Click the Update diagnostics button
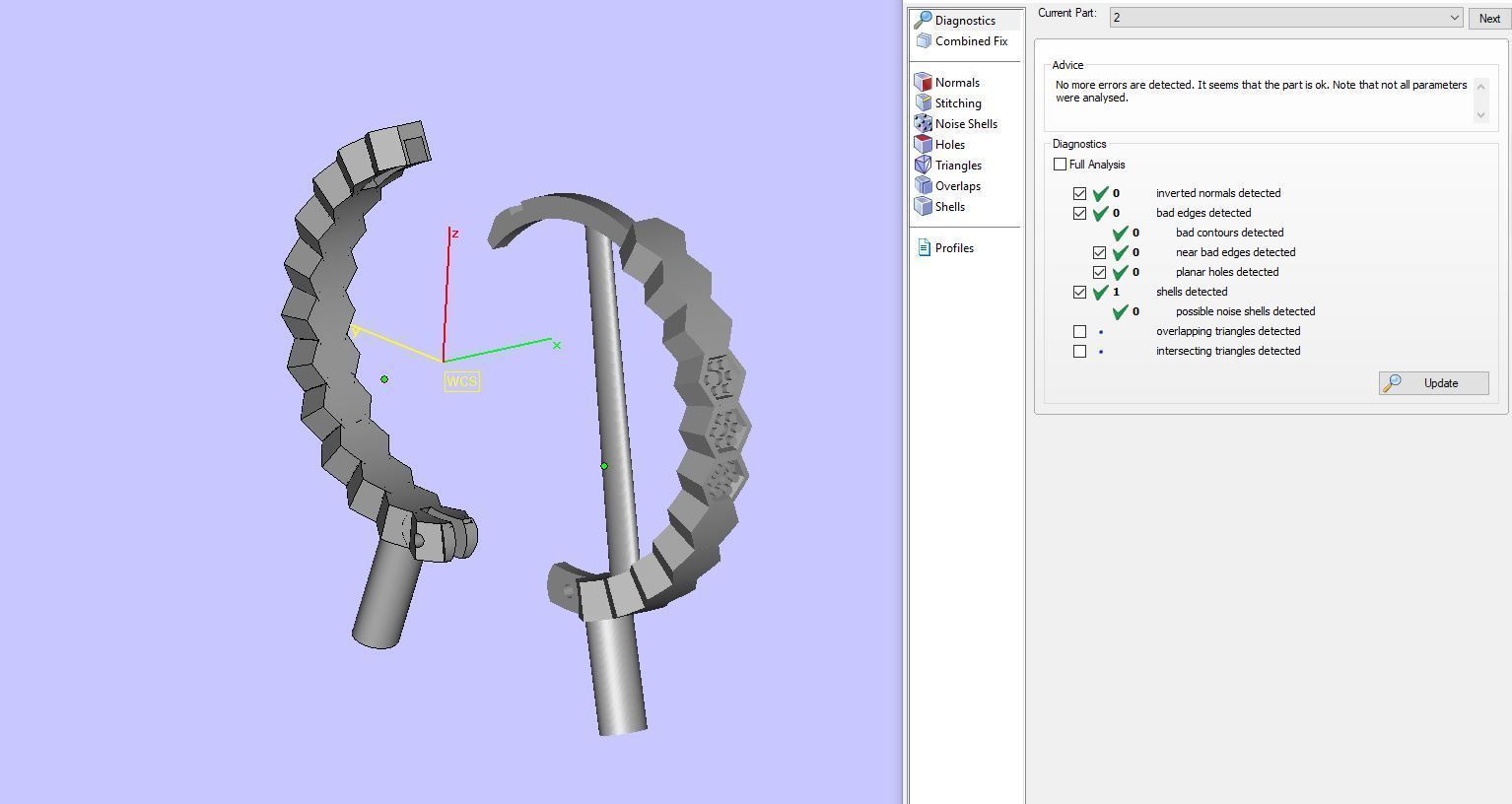 [x=1433, y=383]
